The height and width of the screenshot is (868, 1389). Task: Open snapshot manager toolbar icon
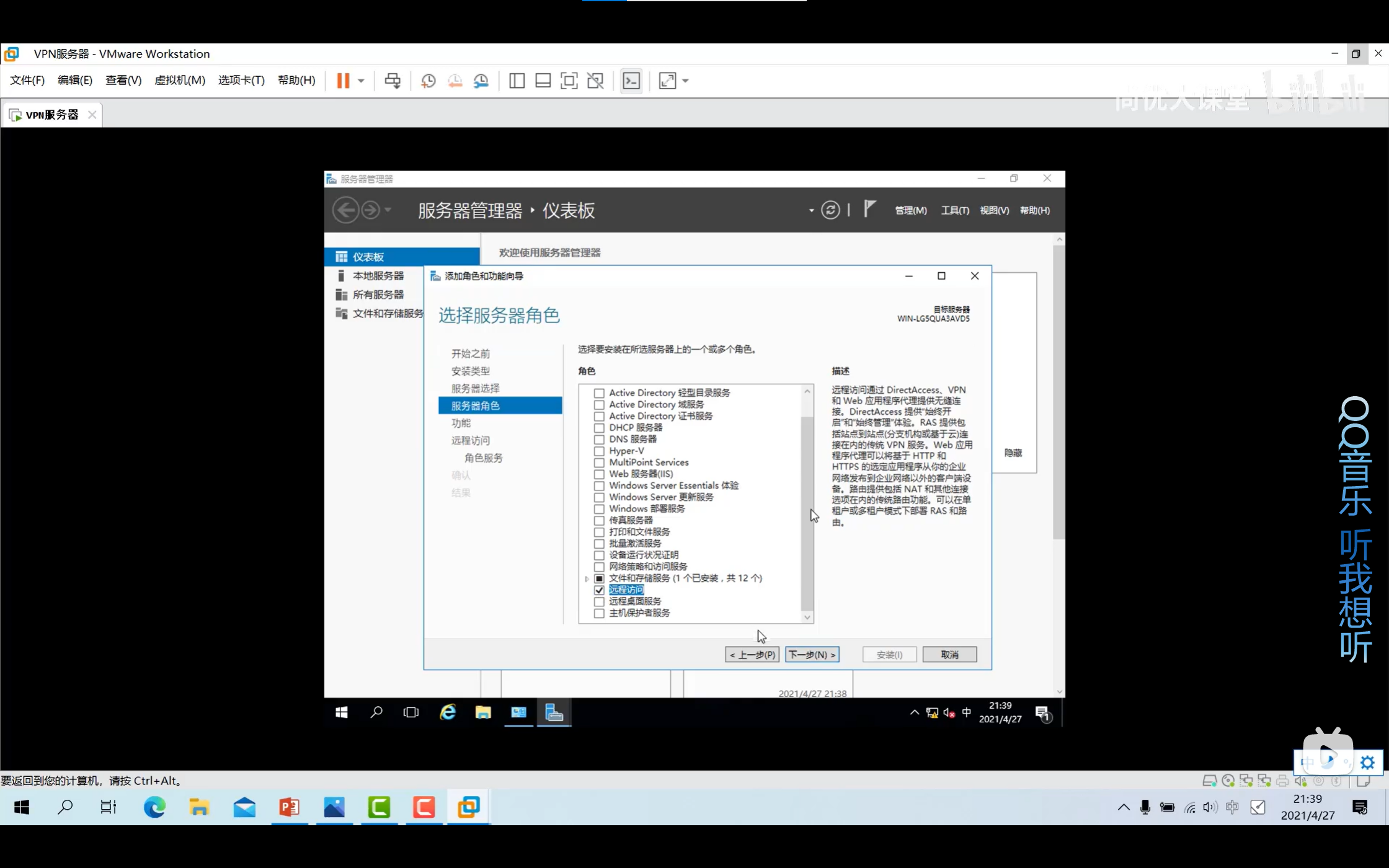tap(481, 81)
